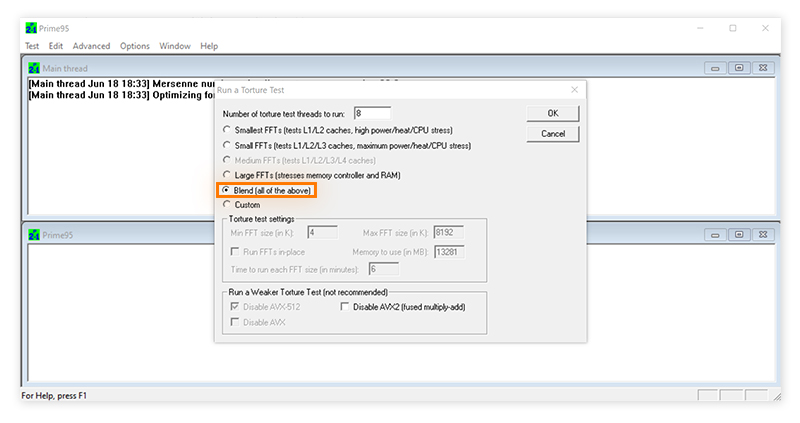Select the Small FFTs radio option
800x423 pixels.
(227, 145)
